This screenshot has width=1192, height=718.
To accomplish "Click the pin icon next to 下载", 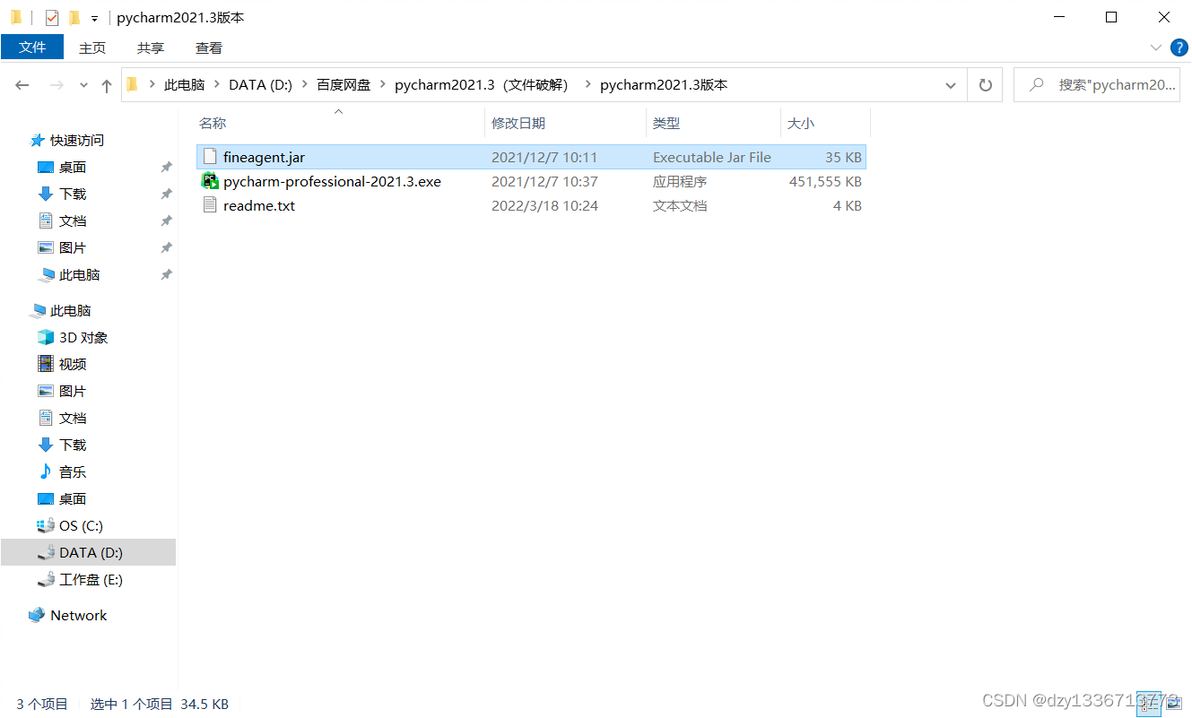I will [166, 194].
